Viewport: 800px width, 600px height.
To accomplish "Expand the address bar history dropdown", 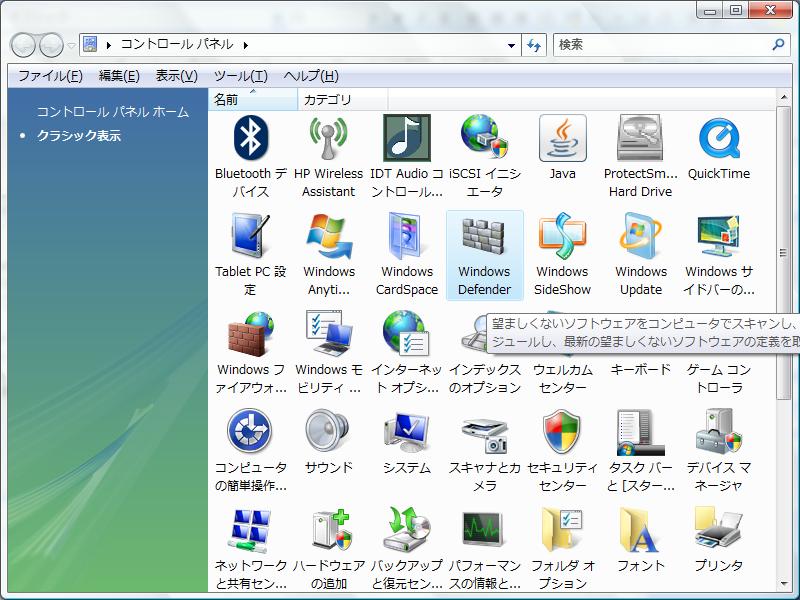I will click(511, 45).
